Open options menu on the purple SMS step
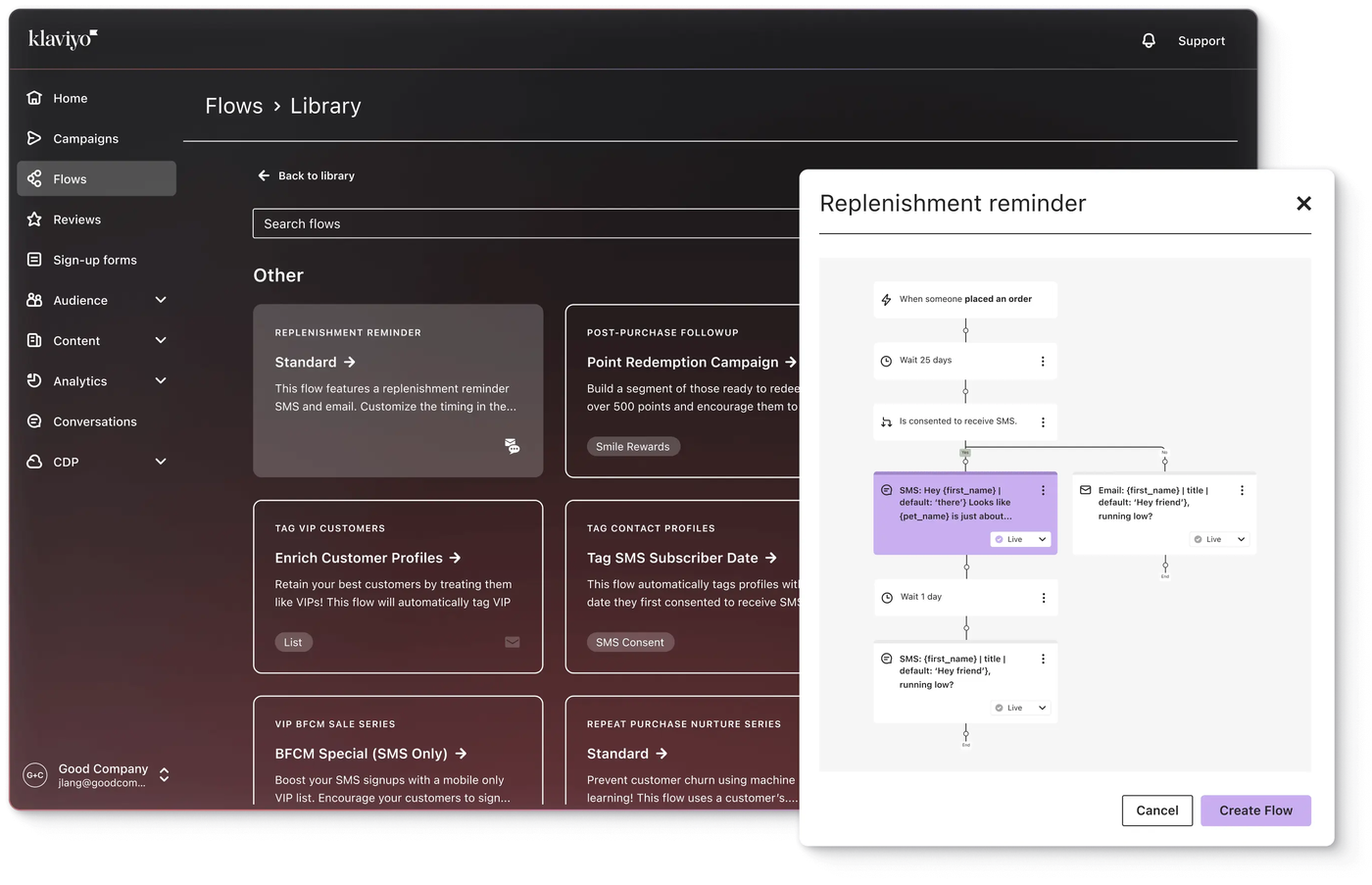The image size is (1372, 885). click(1043, 490)
